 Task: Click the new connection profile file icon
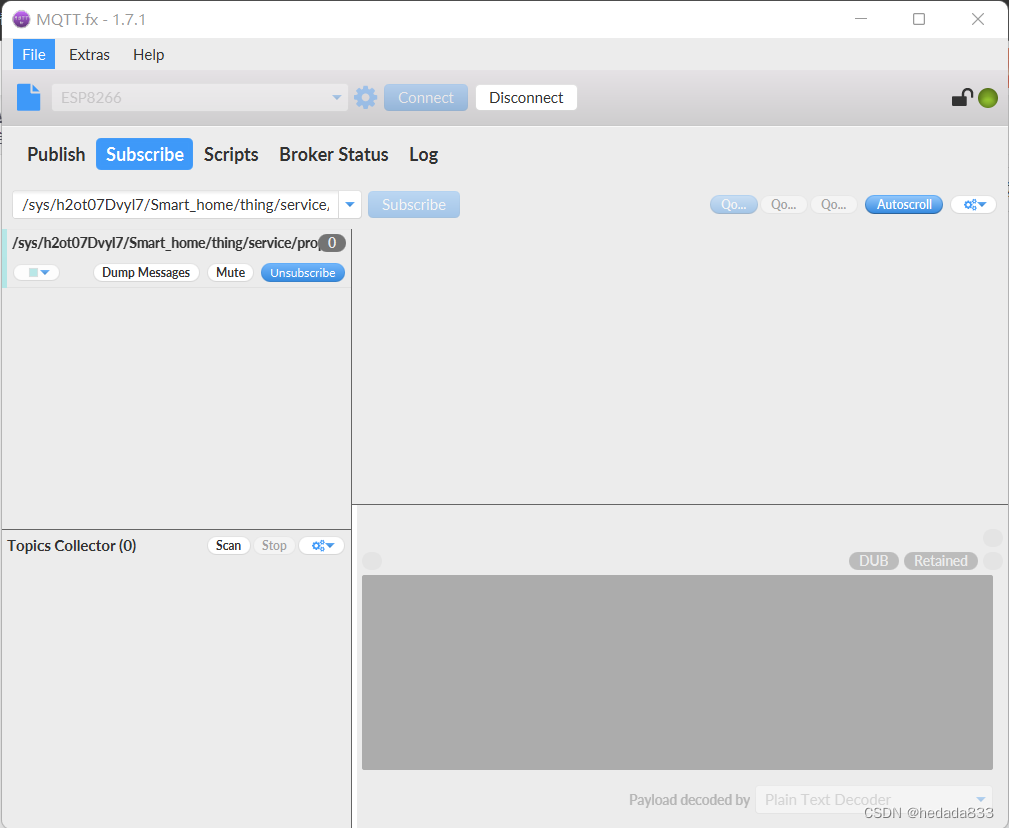28,97
